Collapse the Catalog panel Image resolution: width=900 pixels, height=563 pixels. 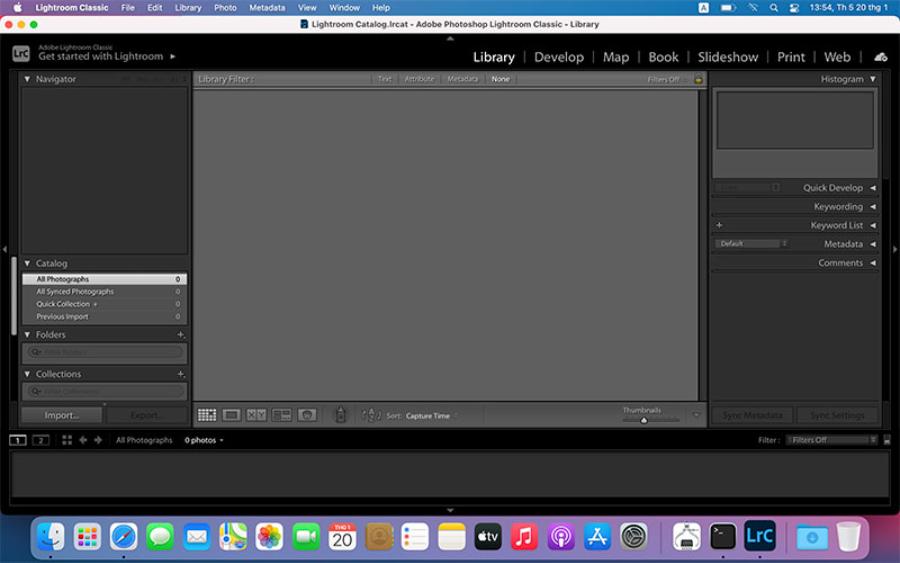click(x=27, y=263)
